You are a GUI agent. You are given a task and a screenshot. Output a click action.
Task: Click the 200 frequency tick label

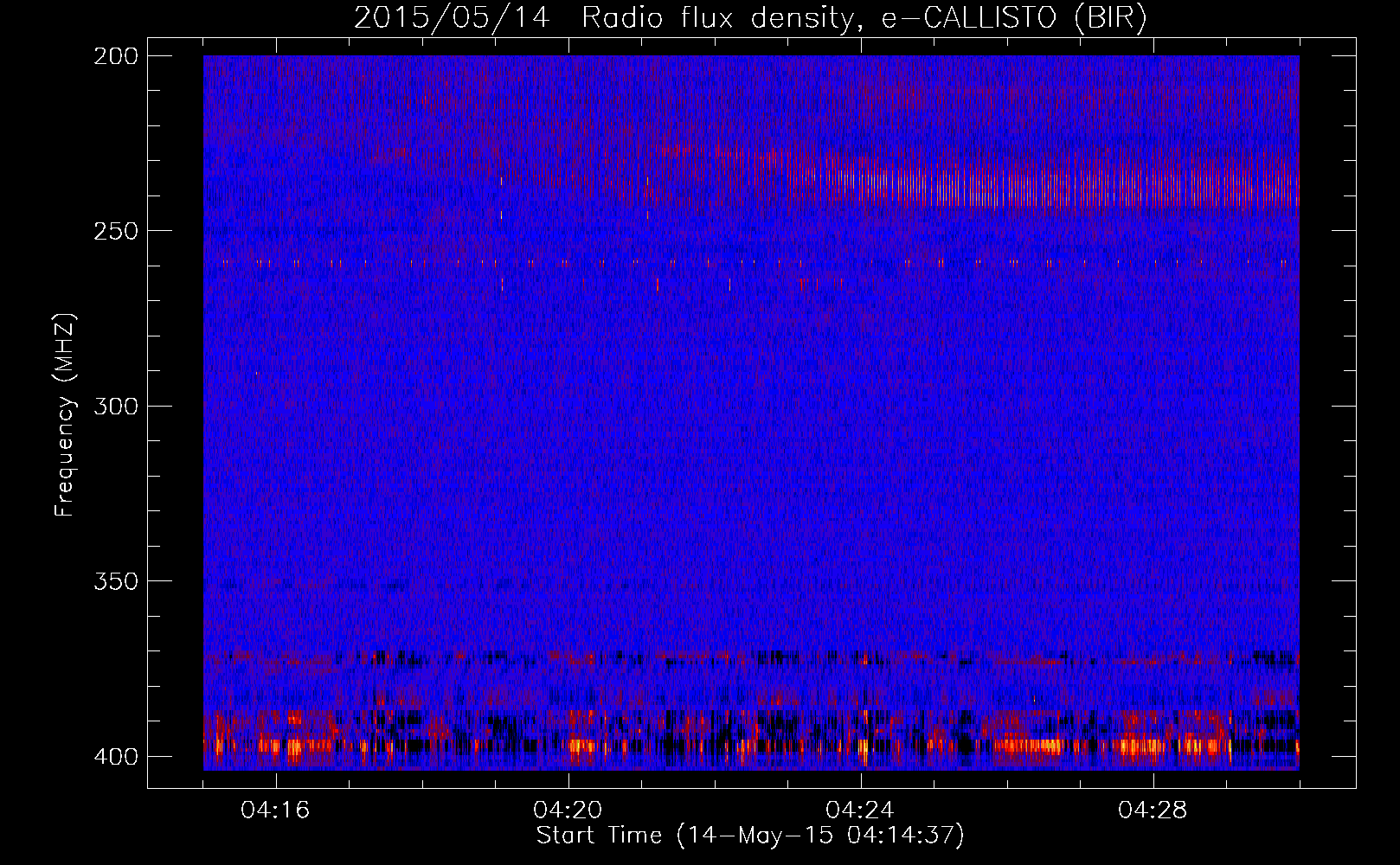pos(115,56)
